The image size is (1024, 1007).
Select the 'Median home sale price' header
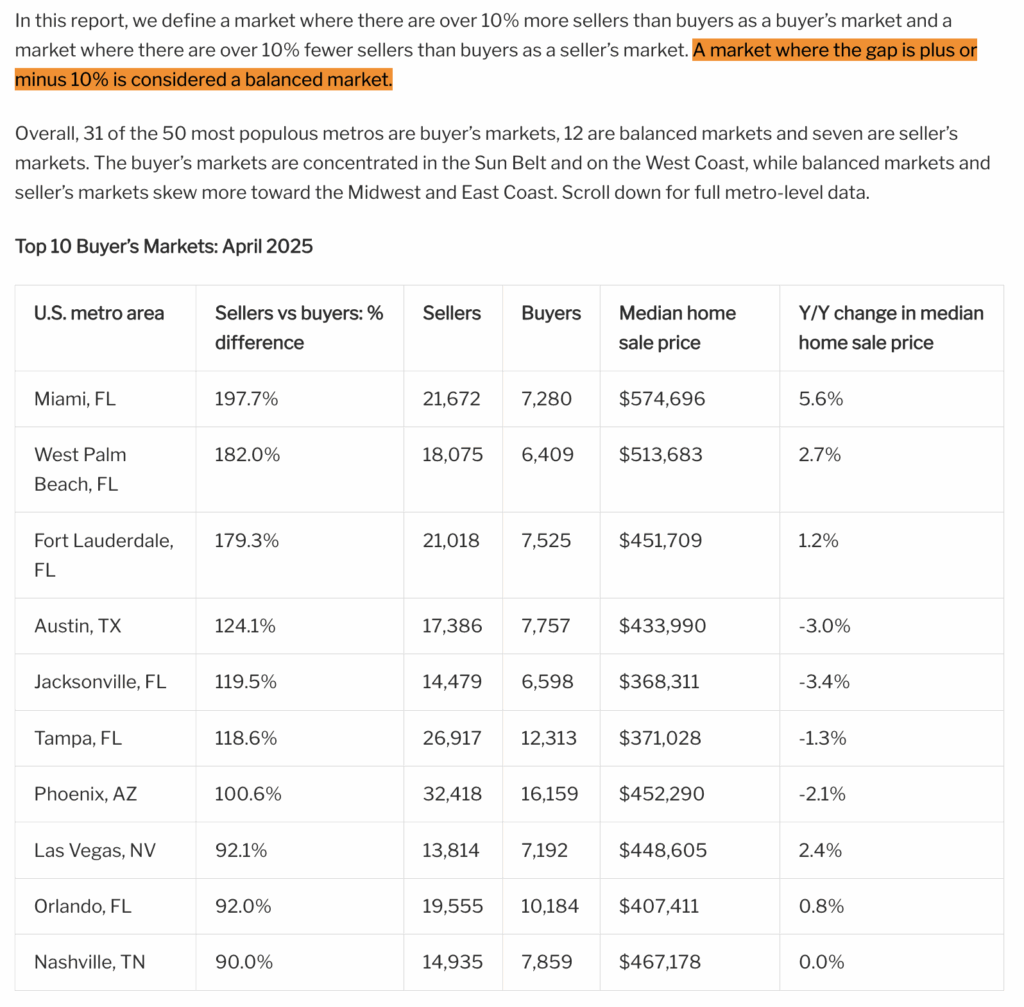677,328
